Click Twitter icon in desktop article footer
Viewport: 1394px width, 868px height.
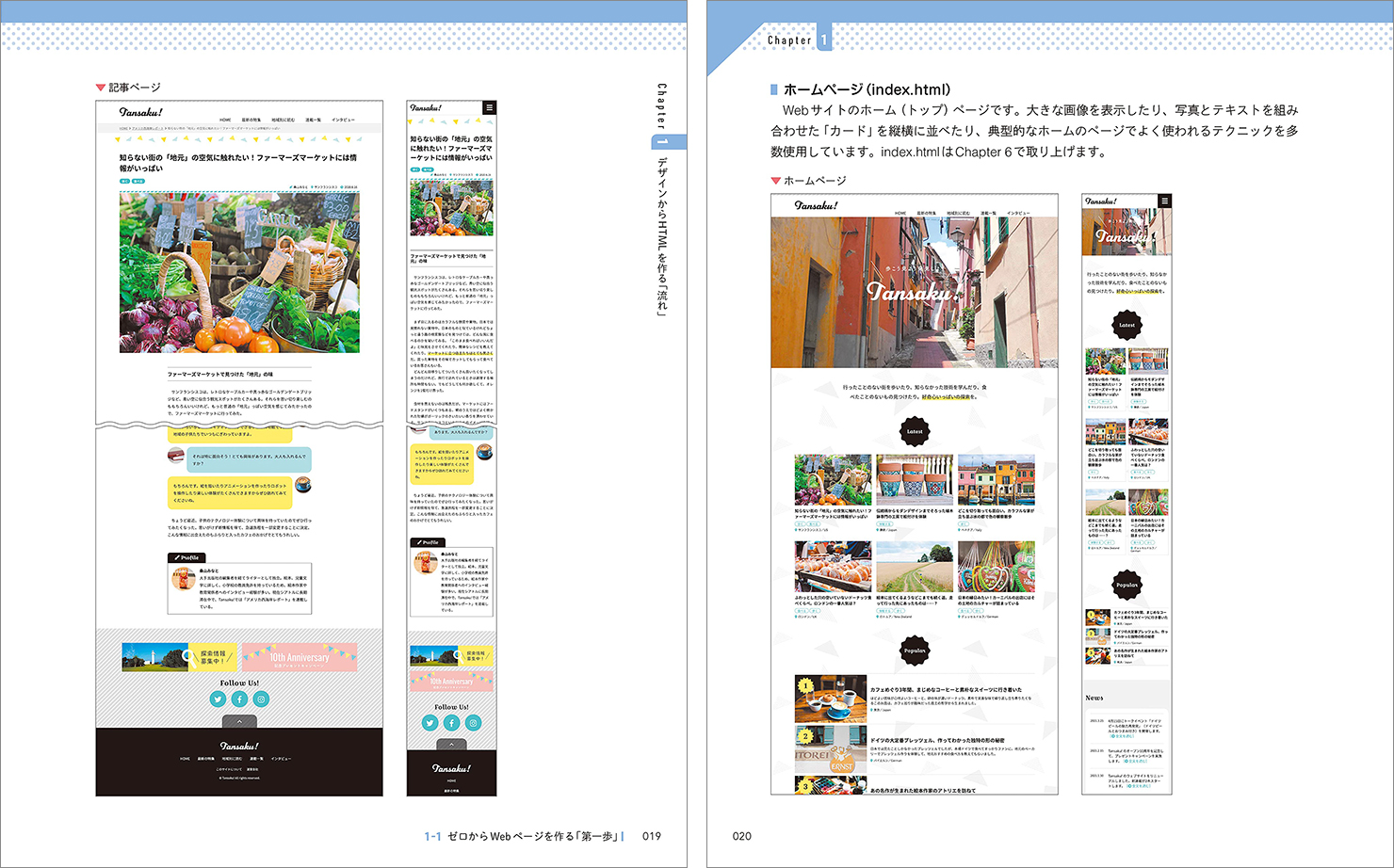(x=218, y=699)
